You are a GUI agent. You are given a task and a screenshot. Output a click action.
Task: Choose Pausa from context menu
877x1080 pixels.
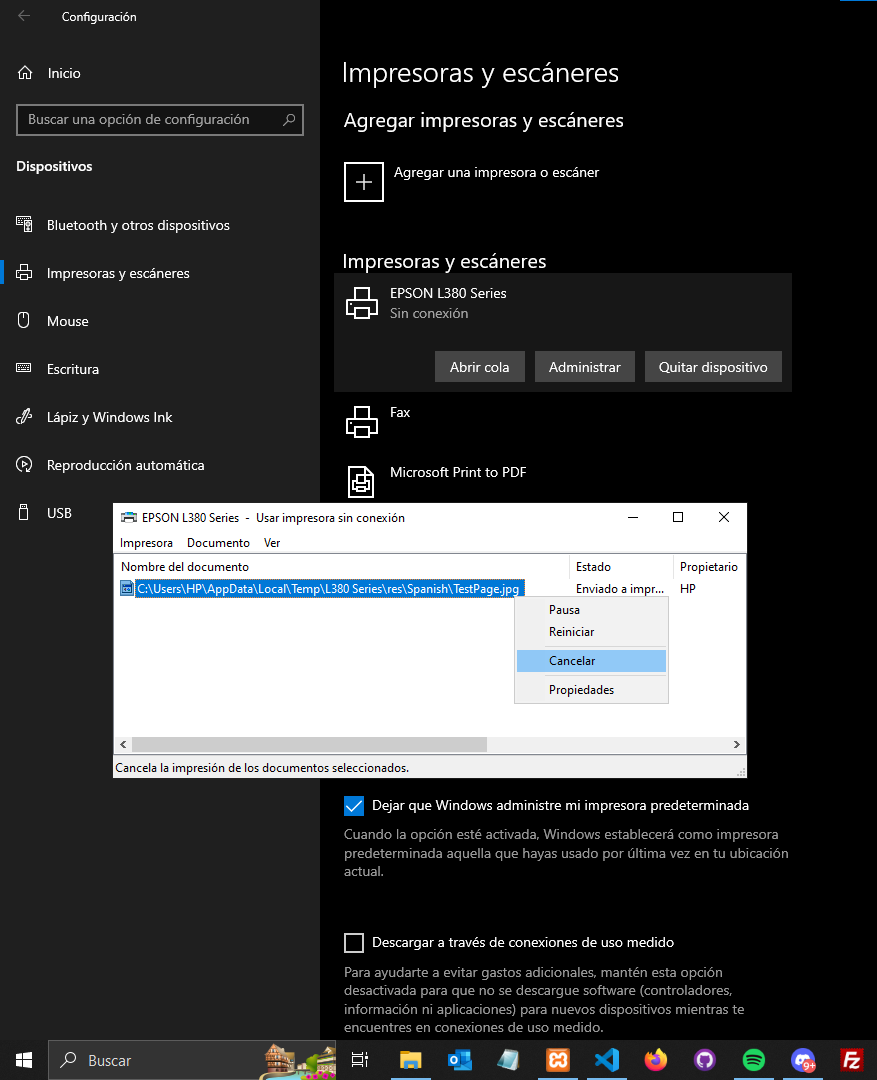click(591, 610)
